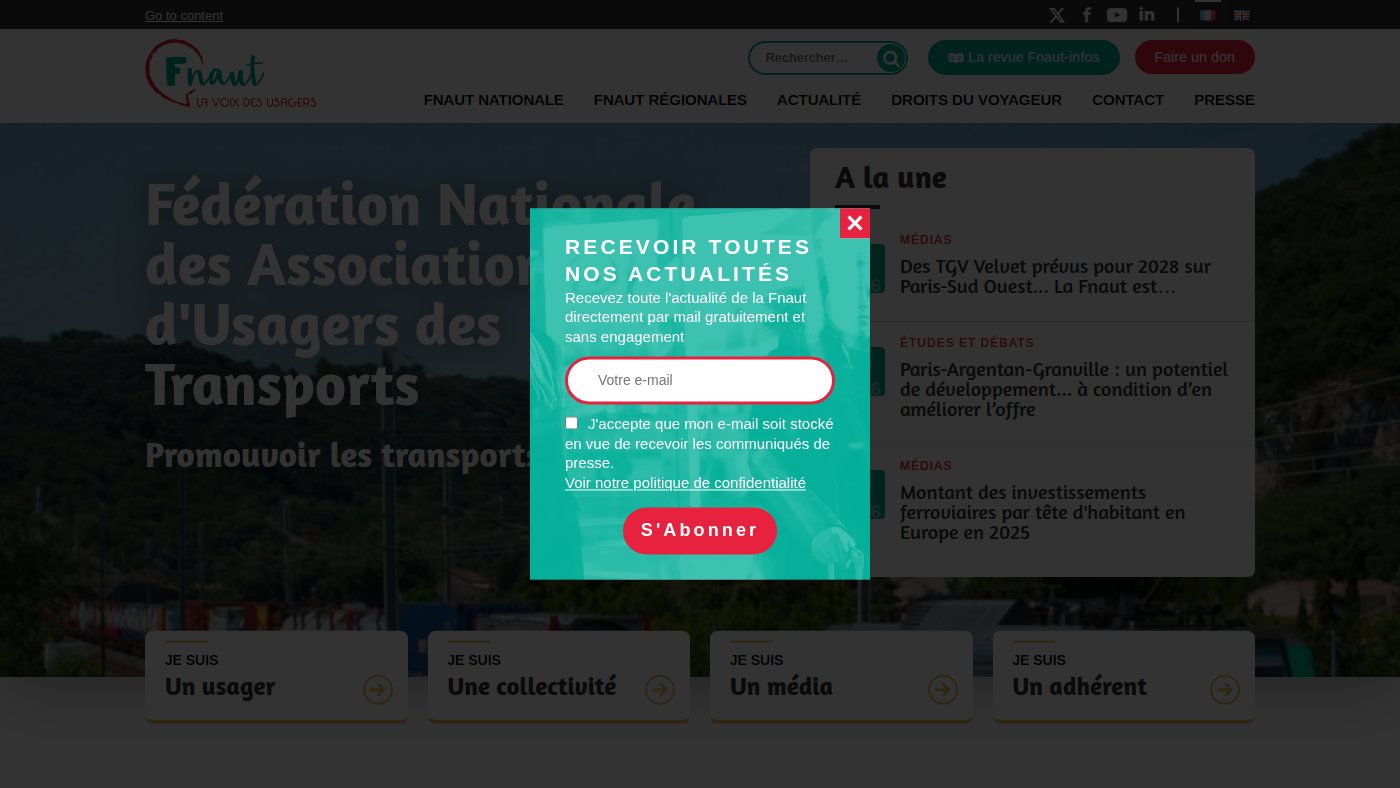This screenshot has width=1400, height=788.
Task: Click the Recevoir toutes nos actualités popup heading
Action: coord(688,260)
